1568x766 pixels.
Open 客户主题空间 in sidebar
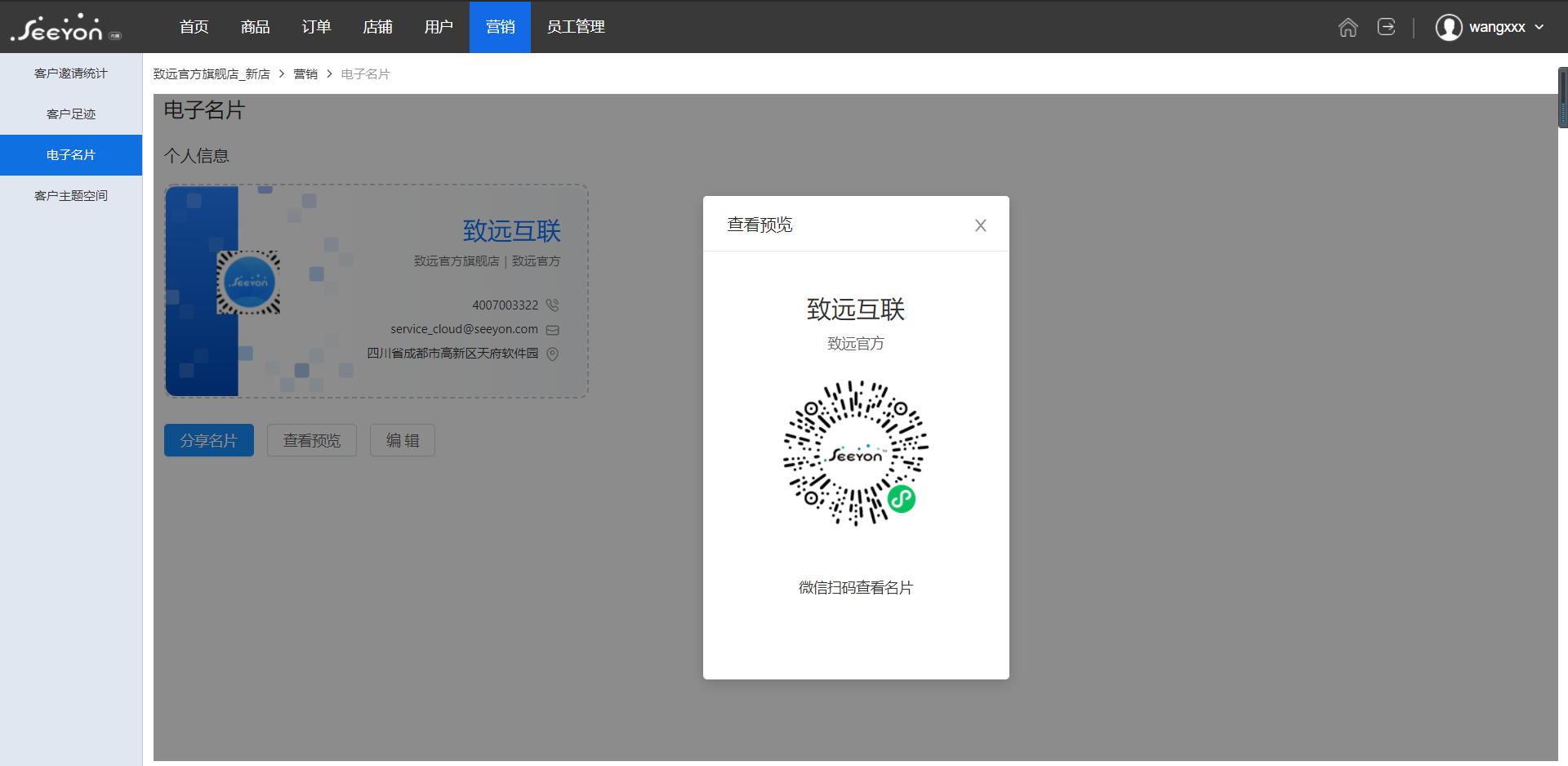pos(71,196)
